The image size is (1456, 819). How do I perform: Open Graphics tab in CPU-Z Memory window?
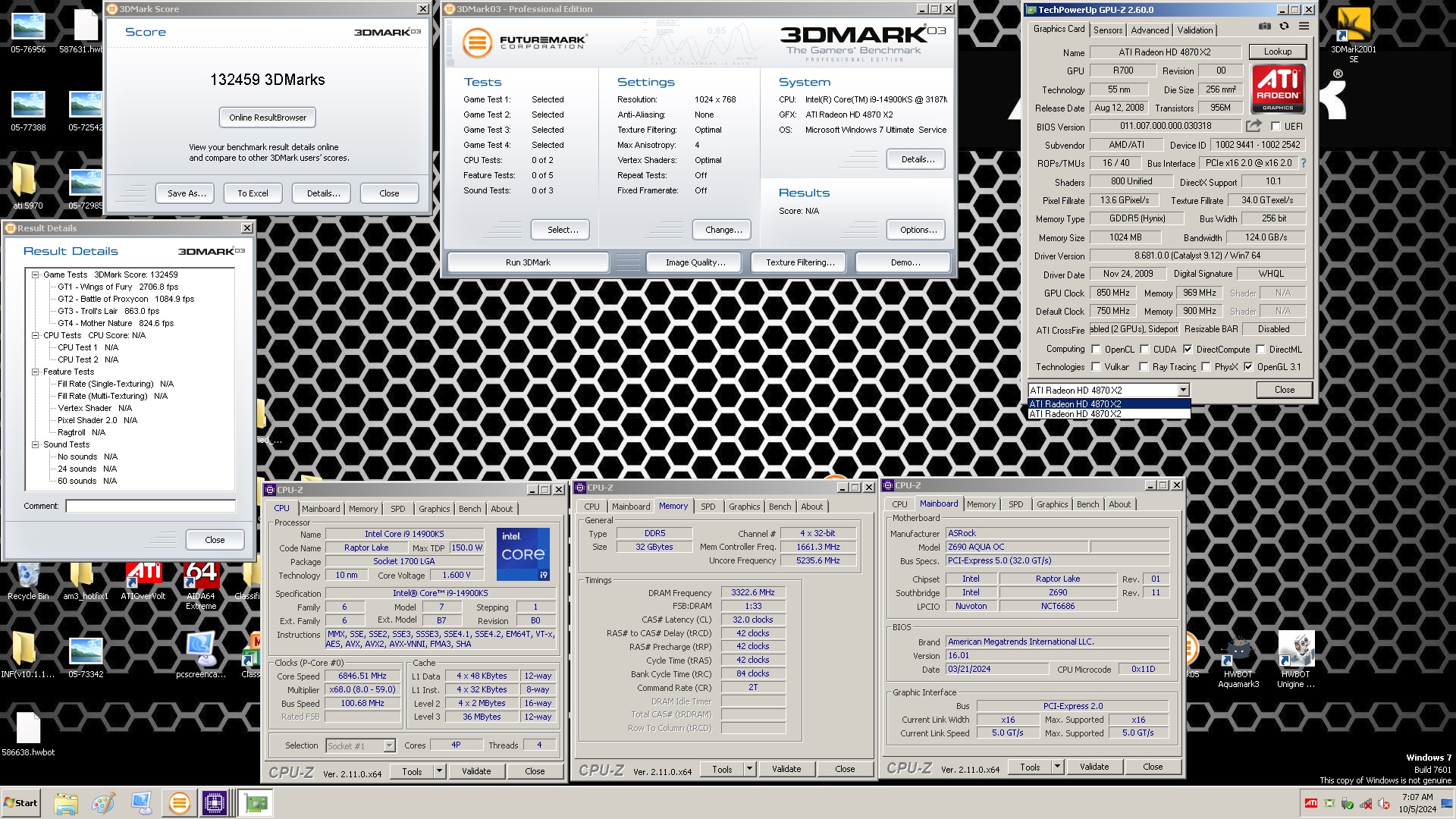point(744,507)
